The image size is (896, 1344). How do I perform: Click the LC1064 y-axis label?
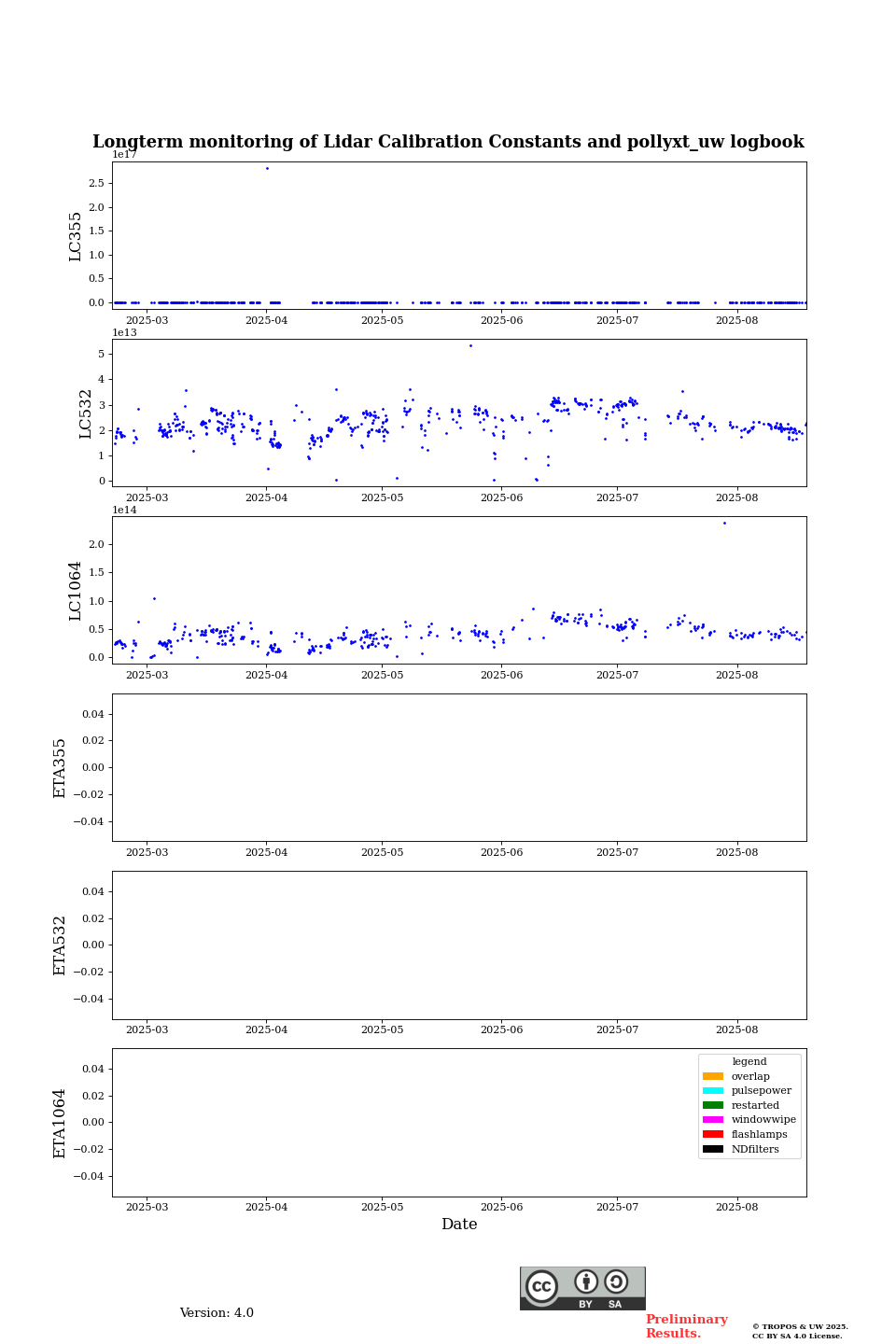tap(76, 591)
